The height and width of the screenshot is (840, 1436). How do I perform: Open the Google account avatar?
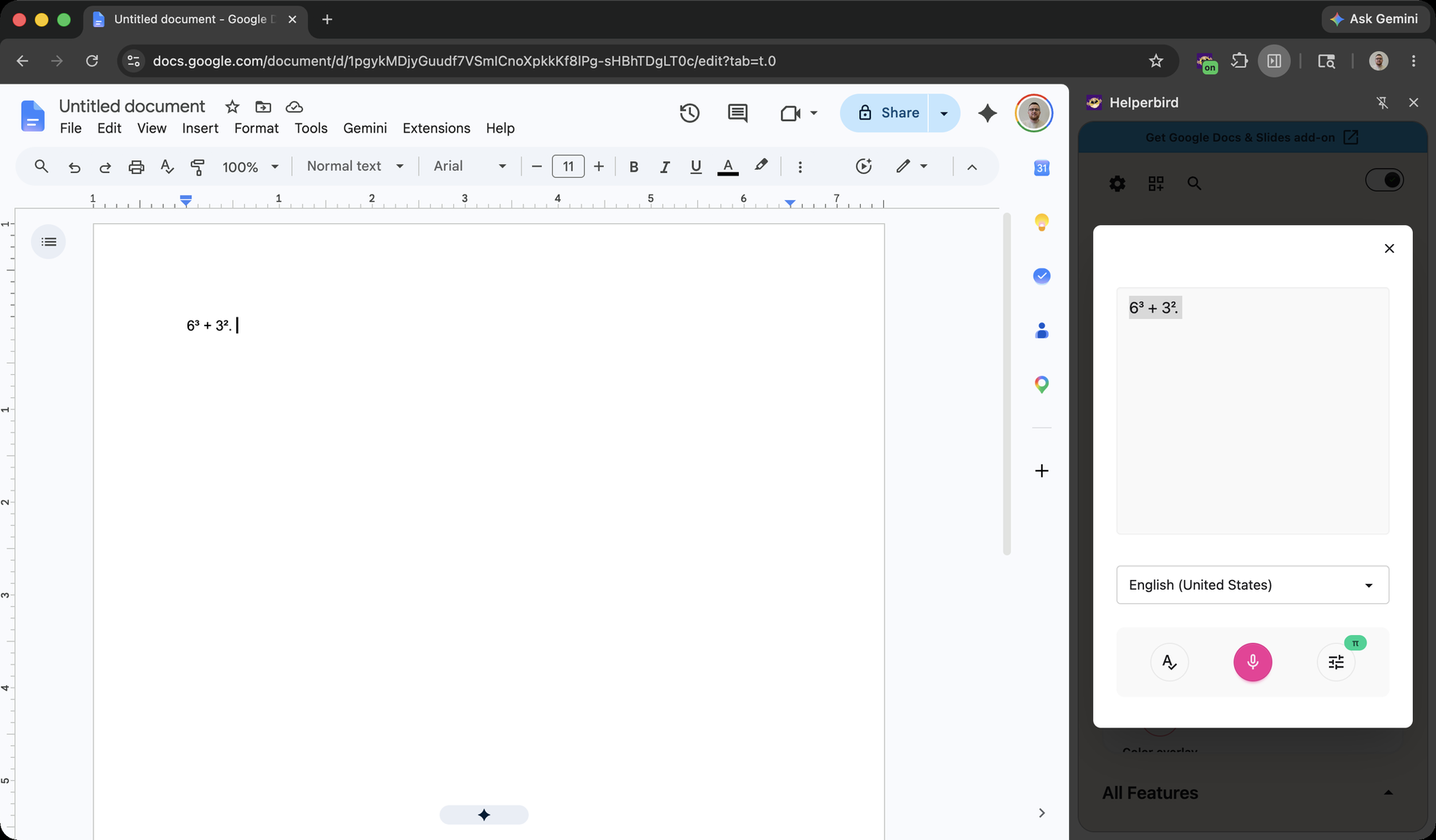tap(1034, 113)
